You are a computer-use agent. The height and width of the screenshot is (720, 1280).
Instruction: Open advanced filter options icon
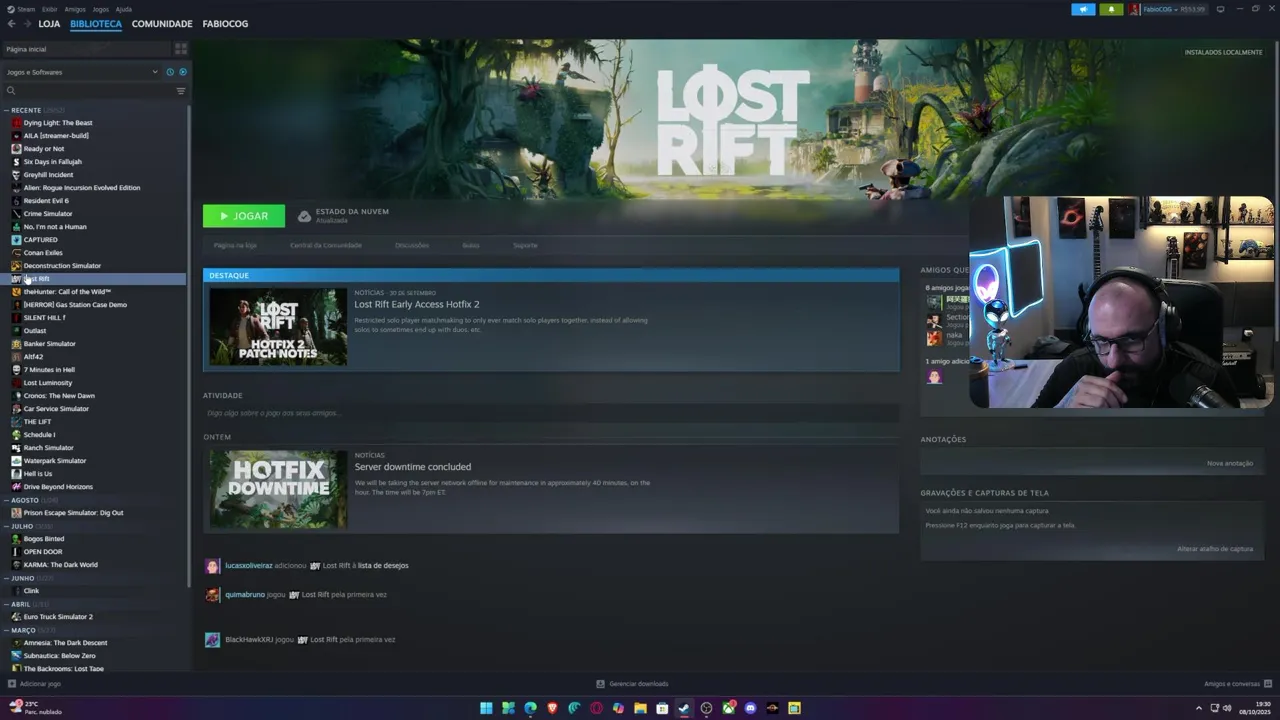(x=181, y=91)
